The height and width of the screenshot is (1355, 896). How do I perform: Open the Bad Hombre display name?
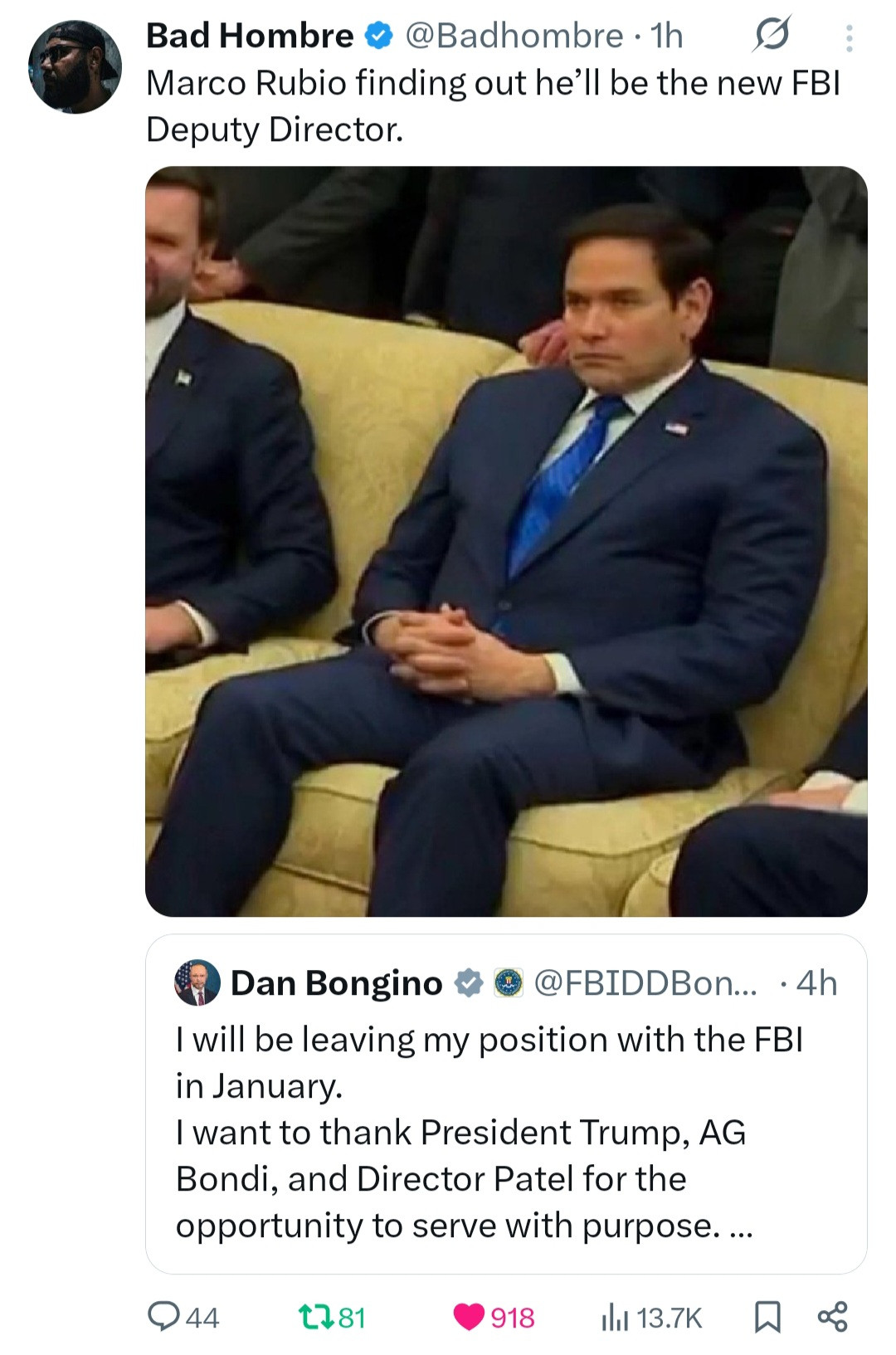click(x=250, y=36)
